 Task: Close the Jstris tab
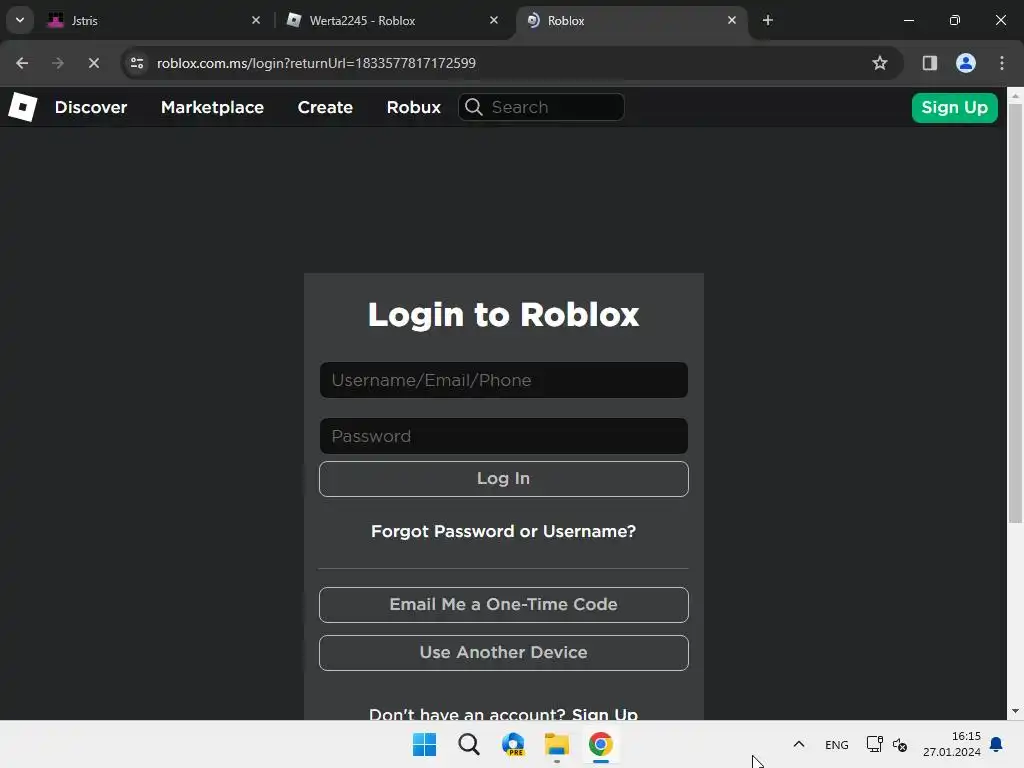256,20
